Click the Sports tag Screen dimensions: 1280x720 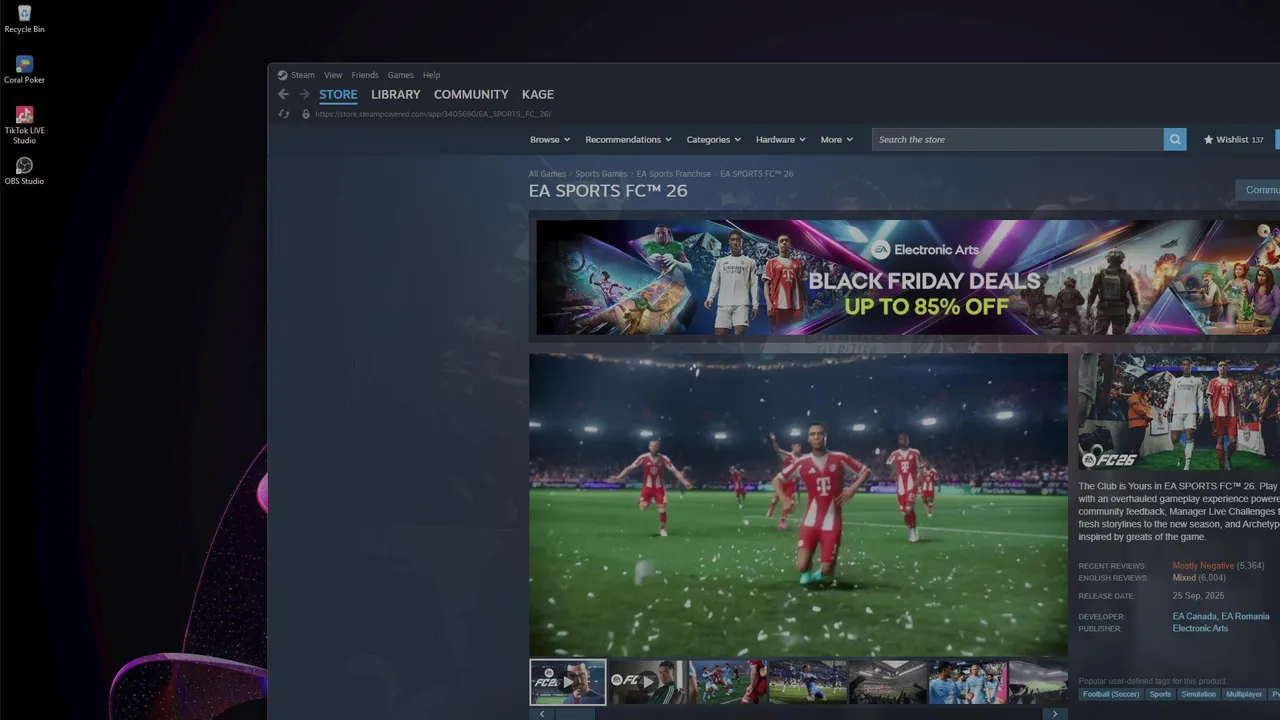coord(1160,694)
